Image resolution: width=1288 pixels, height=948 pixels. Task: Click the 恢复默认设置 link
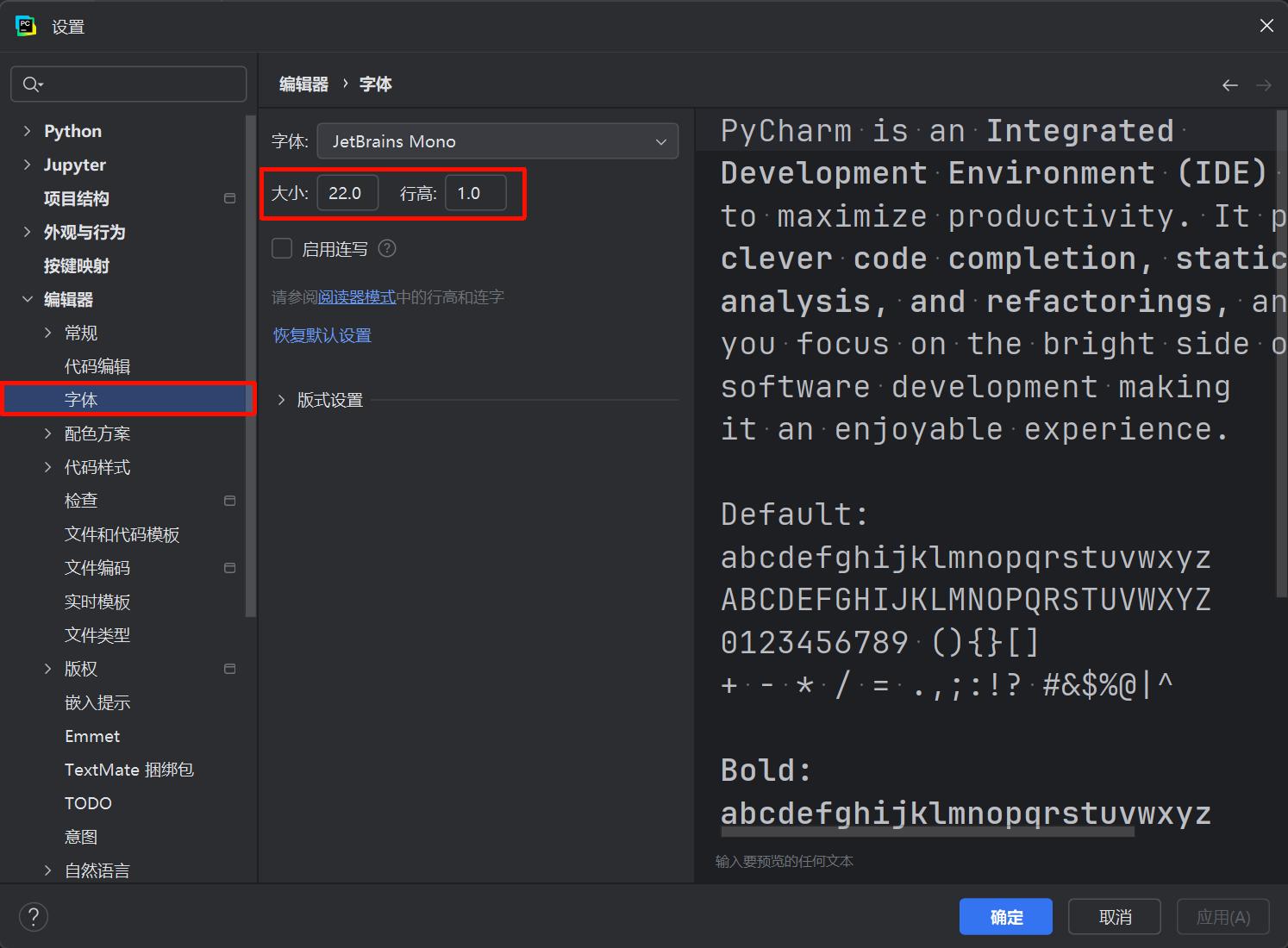click(322, 335)
